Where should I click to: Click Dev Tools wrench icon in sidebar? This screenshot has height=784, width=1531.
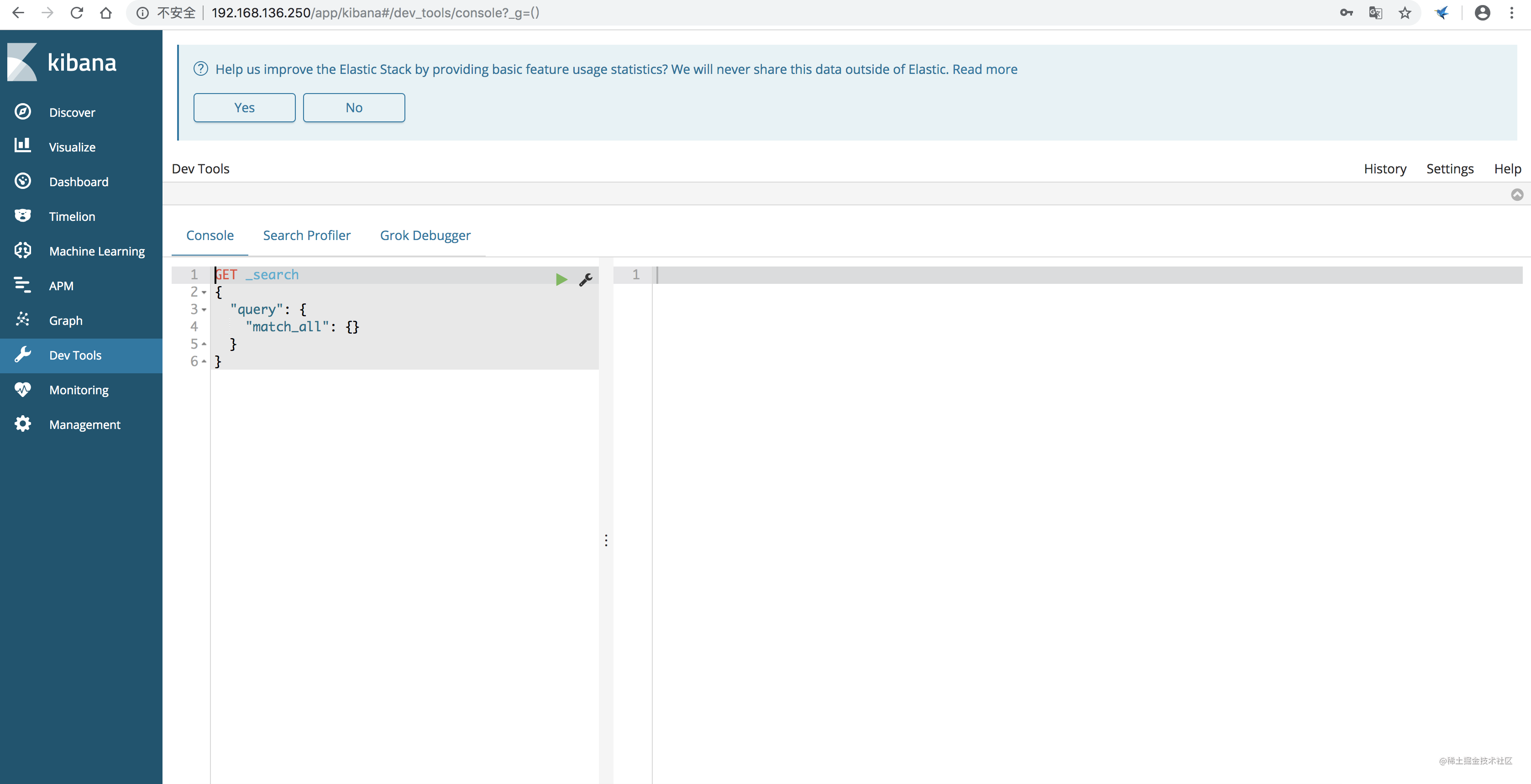22,354
